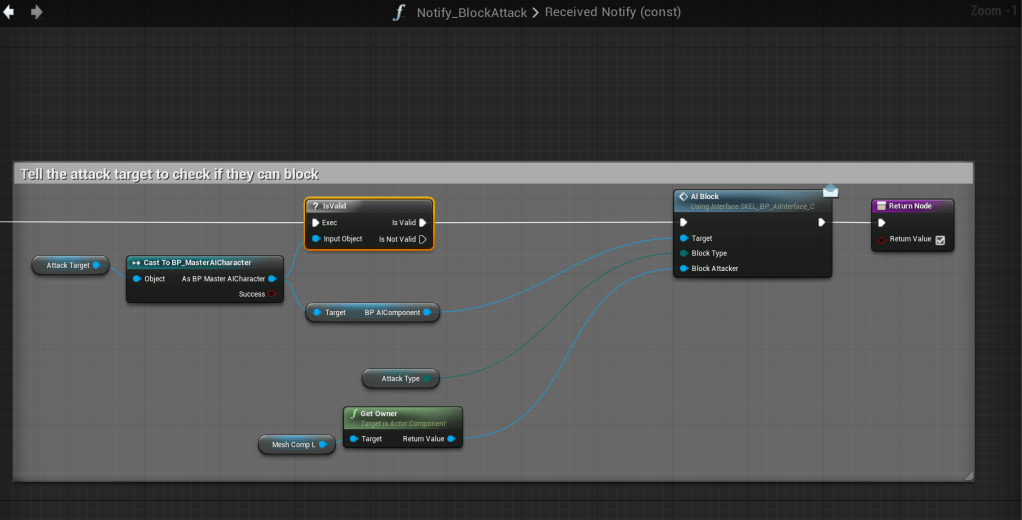Click the AI Block exec output pin
The image size is (1022, 520).
pyautogui.click(x=821, y=223)
